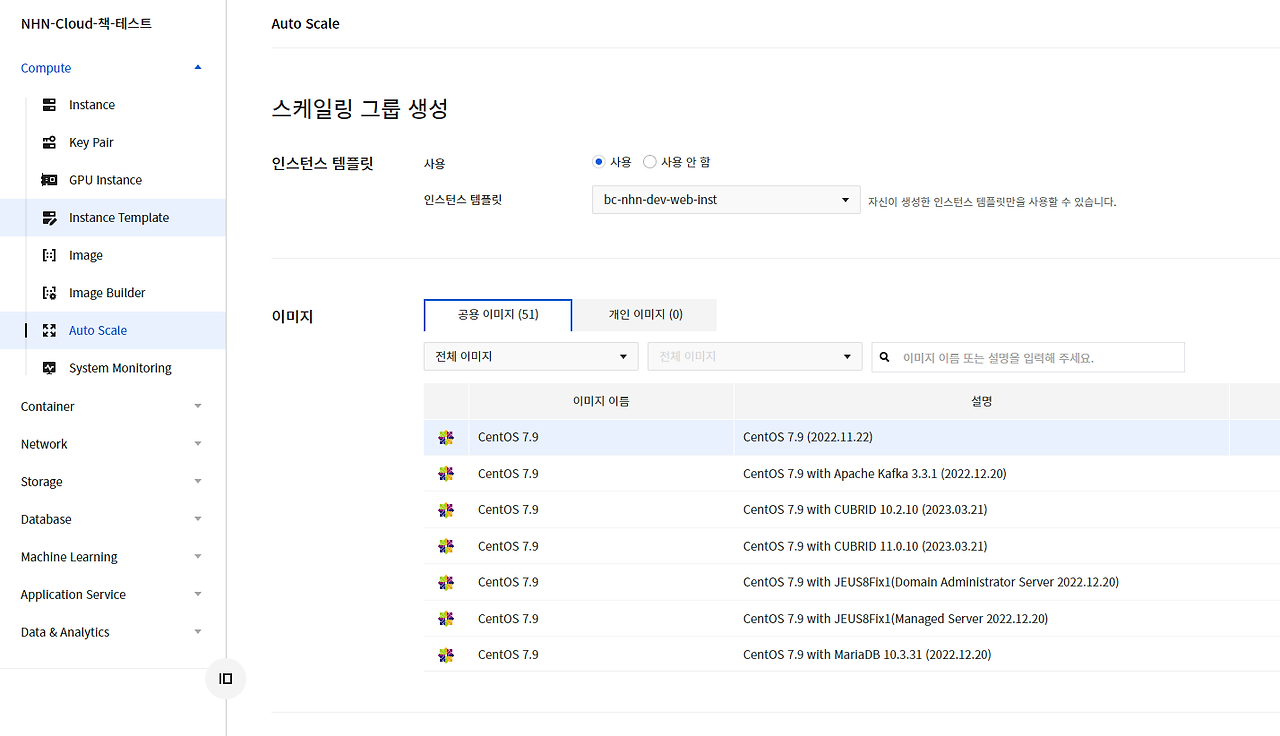
Task: Click the GPU Instance sidebar icon
Action: 49,179
